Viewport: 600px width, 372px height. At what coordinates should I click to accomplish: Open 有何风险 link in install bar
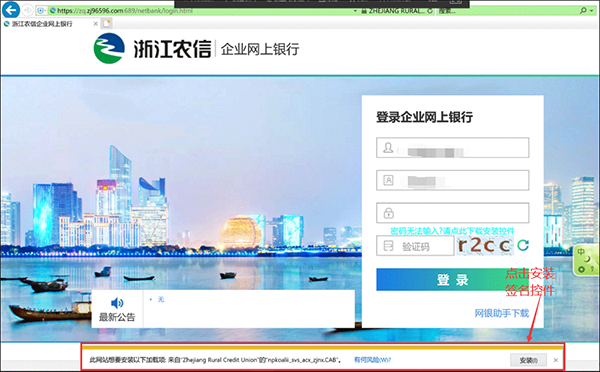coord(372,360)
